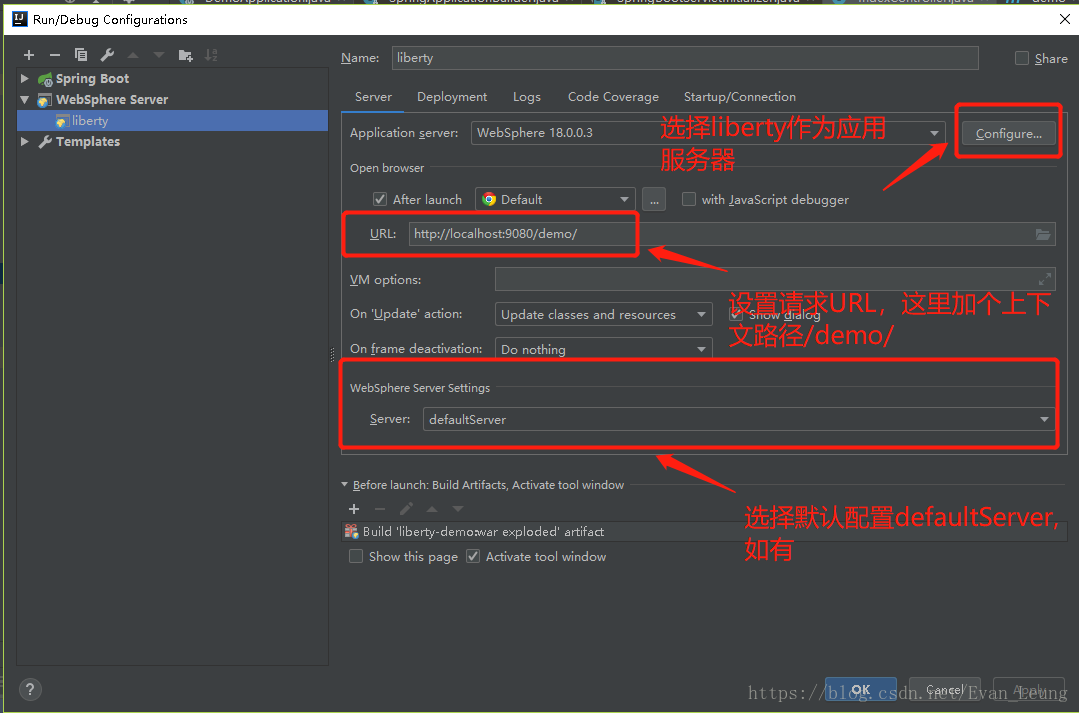1079x713 pixels.
Task: Click the Name input field
Action: click(x=685, y=58)
